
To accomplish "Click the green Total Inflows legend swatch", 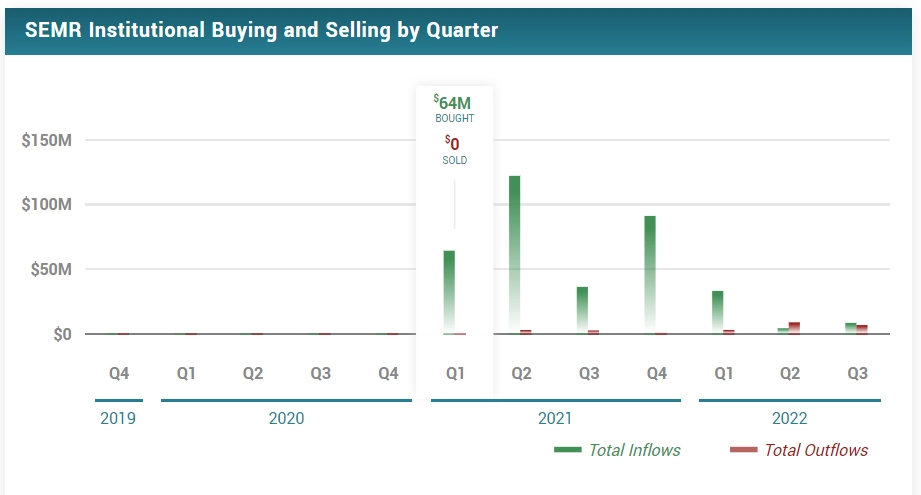I will [x=568, y=450].
